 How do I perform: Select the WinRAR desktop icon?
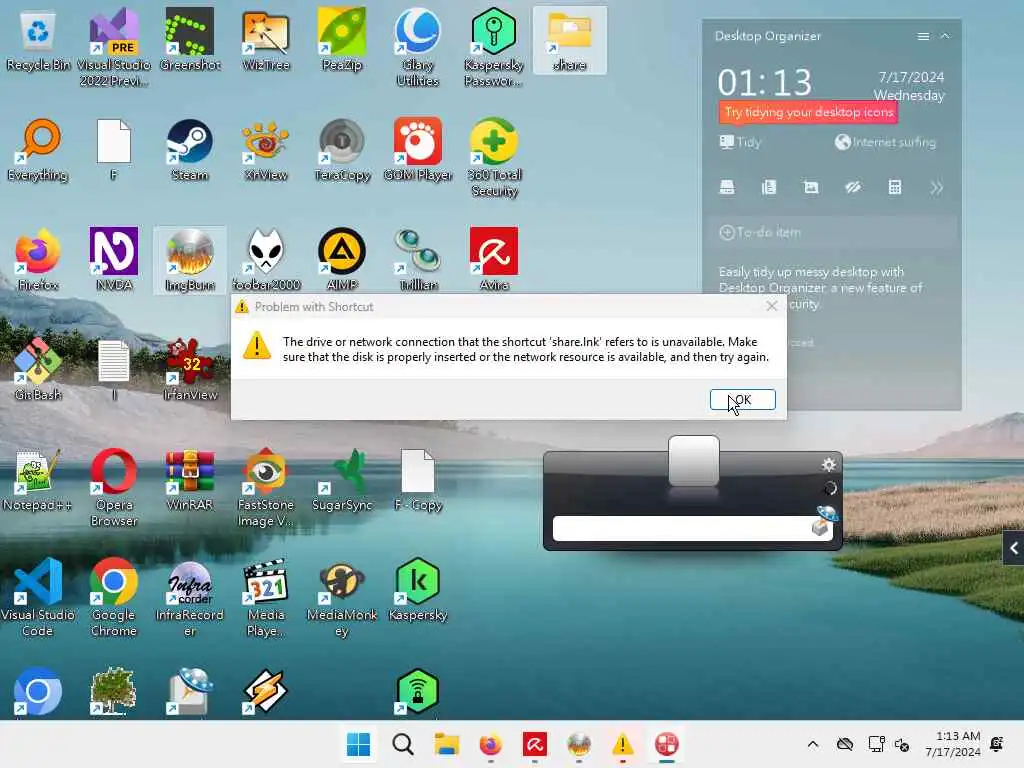190,479
